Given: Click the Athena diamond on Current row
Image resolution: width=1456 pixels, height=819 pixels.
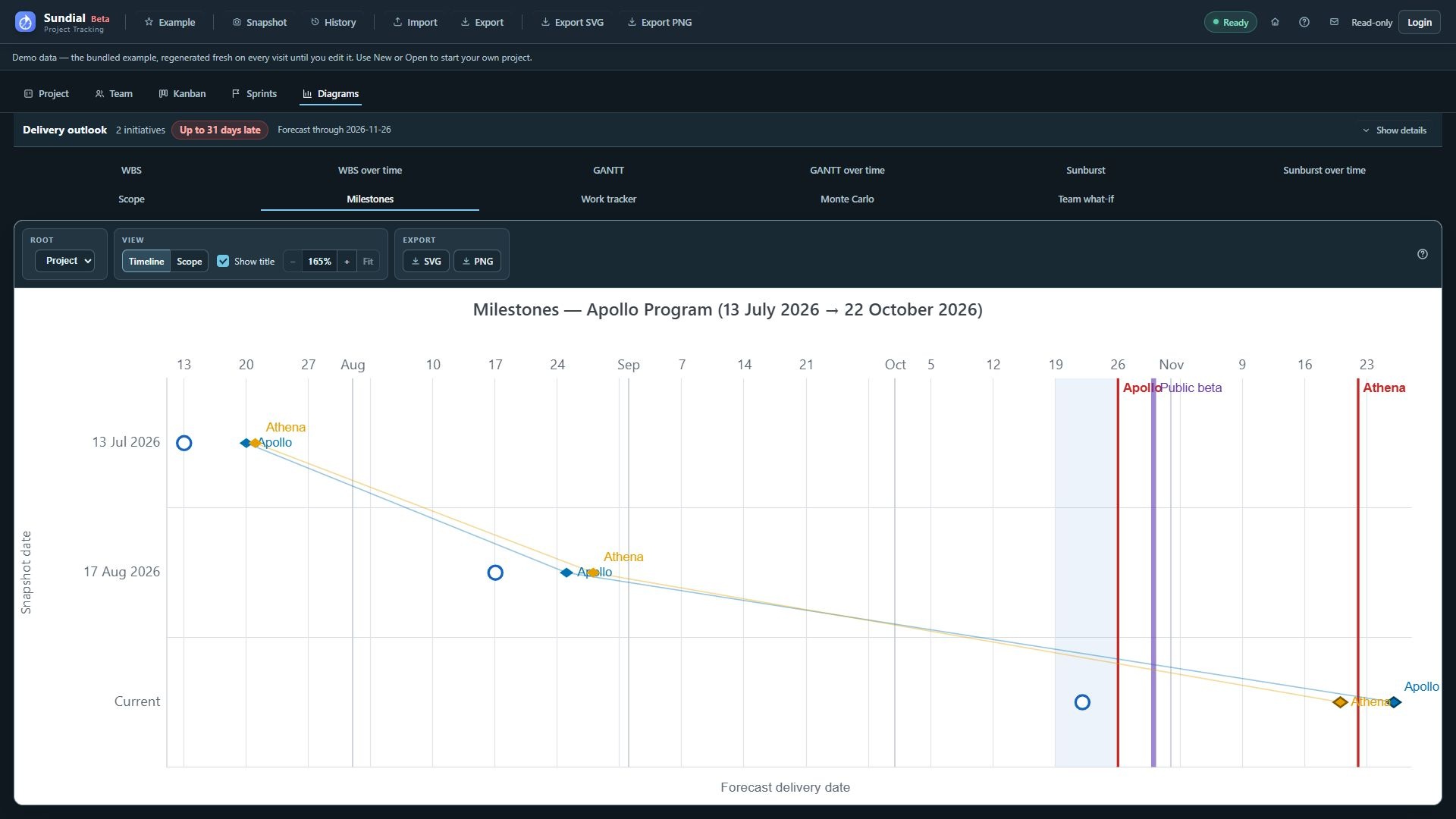Looking at the screenshot, I should pyautogui.click(x=1340, y=703).
